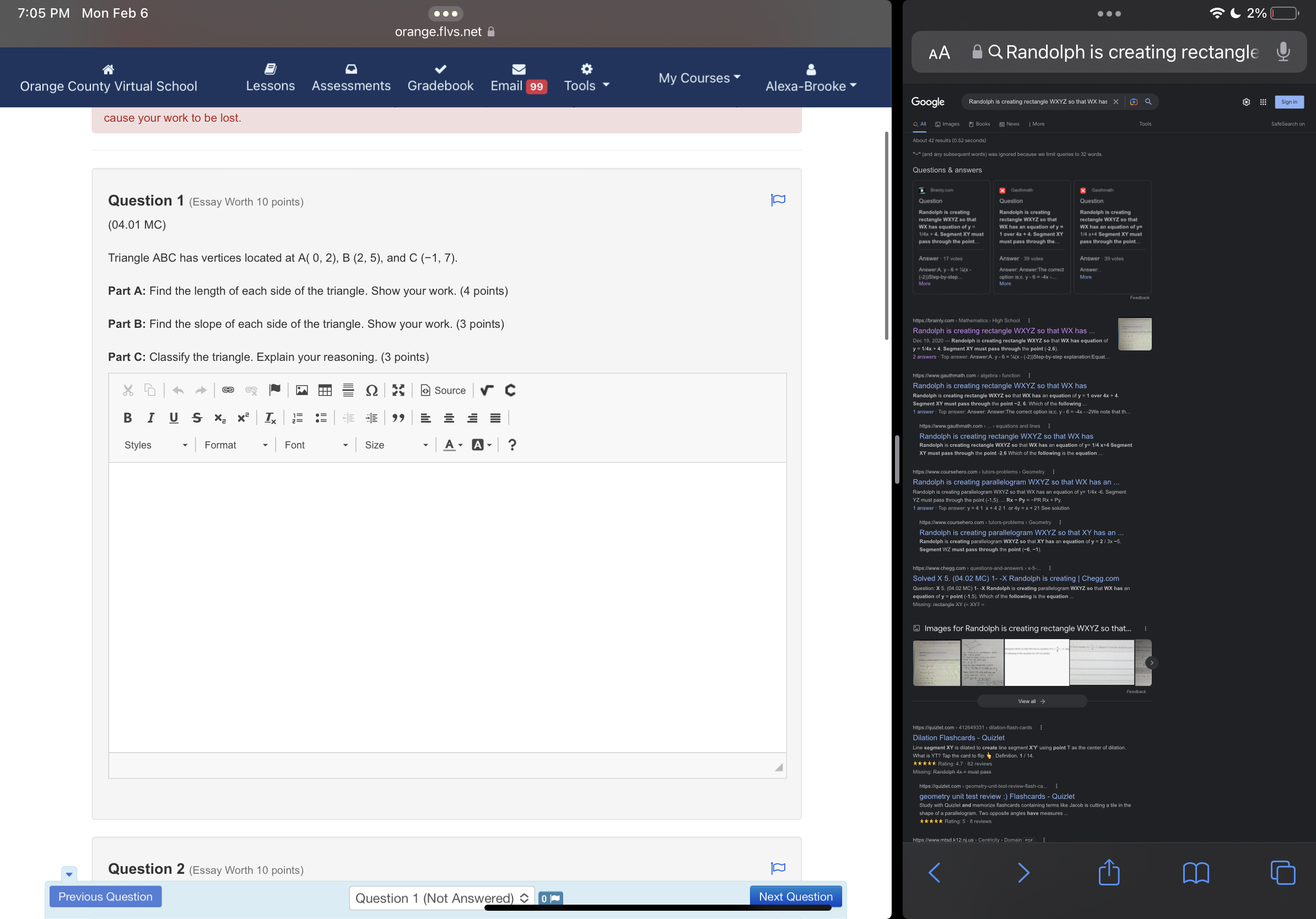Screen dimensions: 1316x919
Task: Click the Source view icon in the editor
Action: (443, 390)
